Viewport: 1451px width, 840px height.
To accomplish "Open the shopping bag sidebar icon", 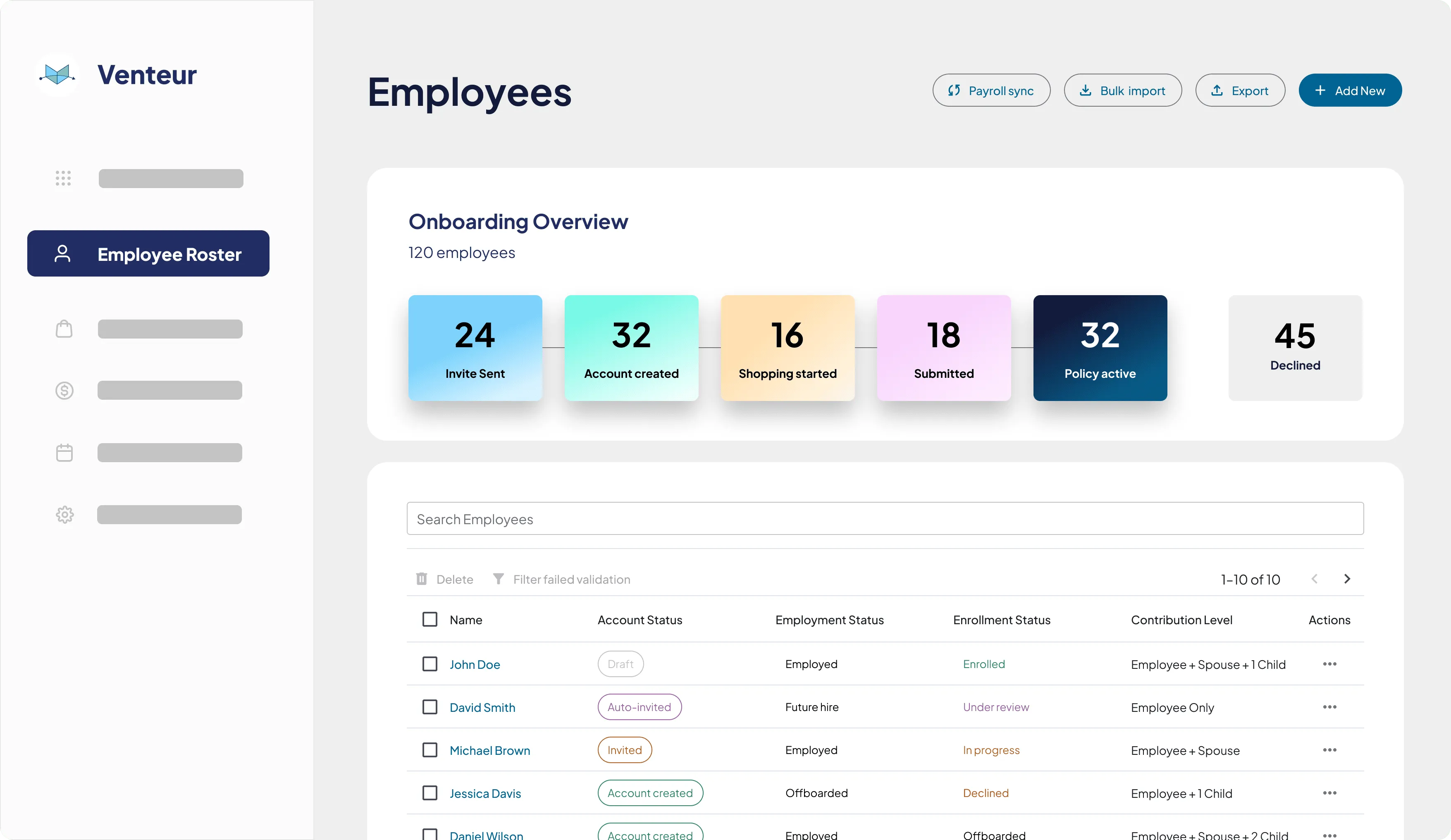I will coord(64,329).
